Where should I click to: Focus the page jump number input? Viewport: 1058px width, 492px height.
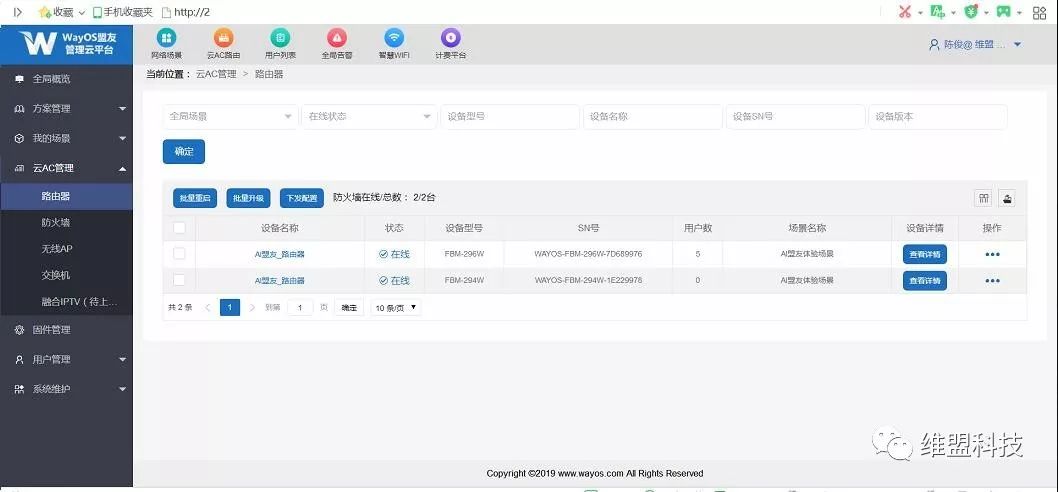(x=300, y=308)
